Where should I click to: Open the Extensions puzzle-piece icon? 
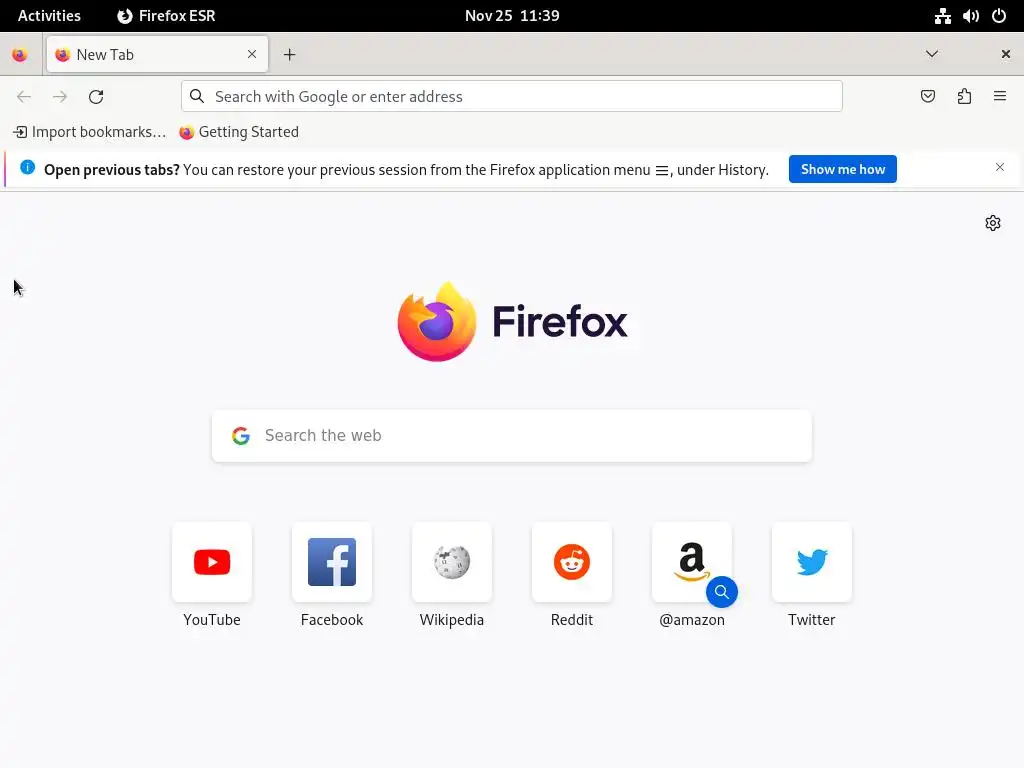click(x=964, y=96)
